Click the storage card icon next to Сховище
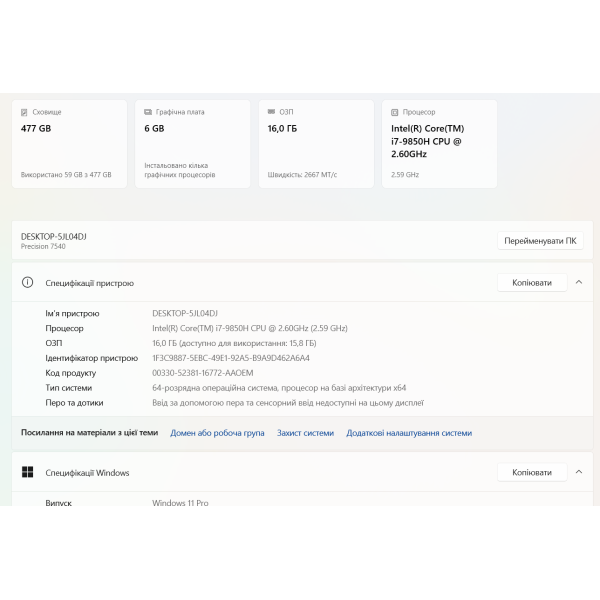Viewport: 600px width, 600px height. point(24,112)
